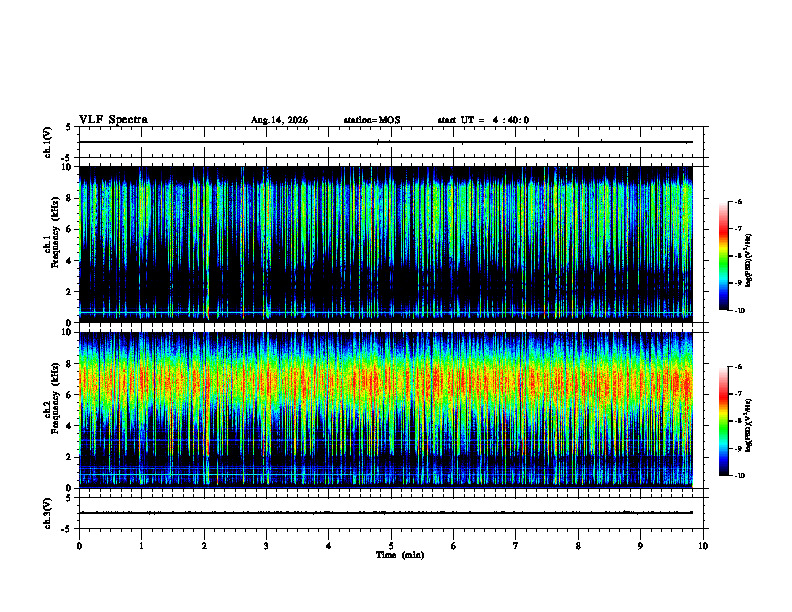Click the time axis tick label "4"
This screenshot has height=612, width=792.
click(x=329, y=546)
